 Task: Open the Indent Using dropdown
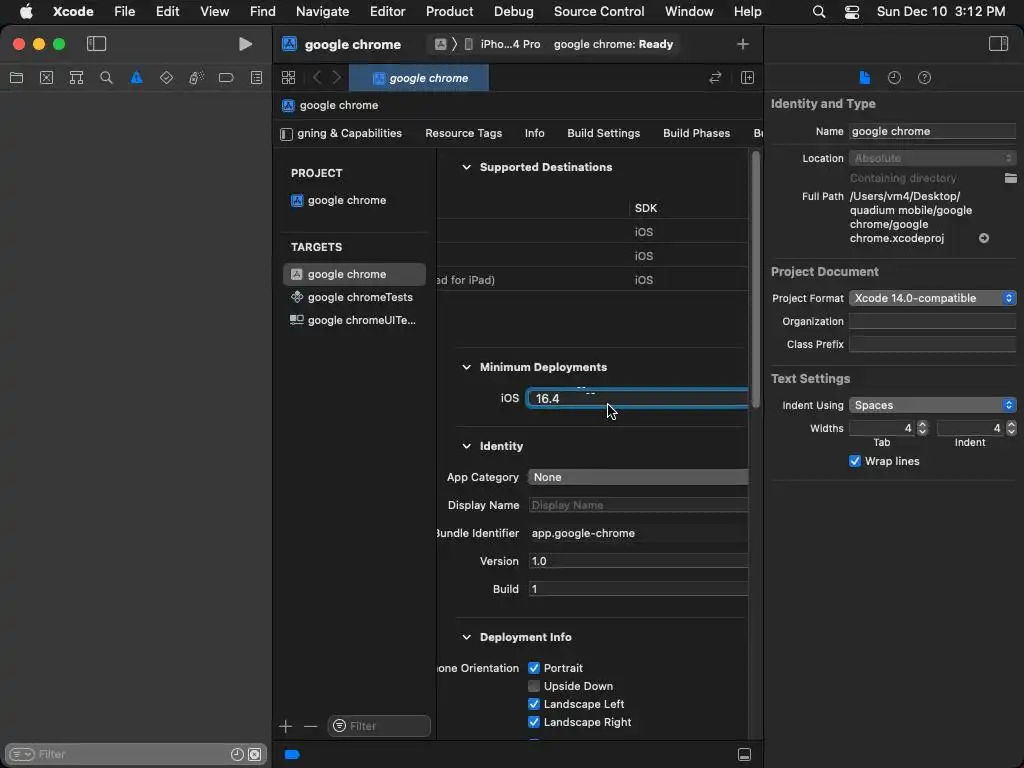click(x=932, y=405)
